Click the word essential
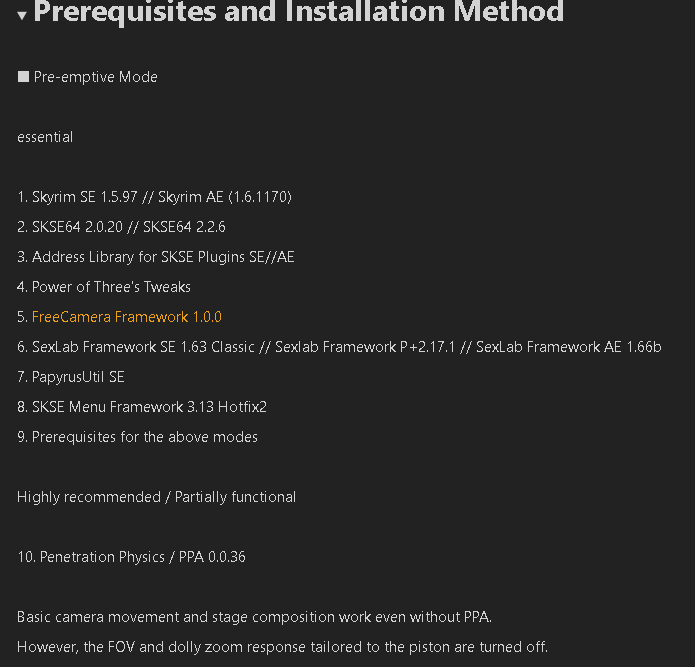 (45, 137)
